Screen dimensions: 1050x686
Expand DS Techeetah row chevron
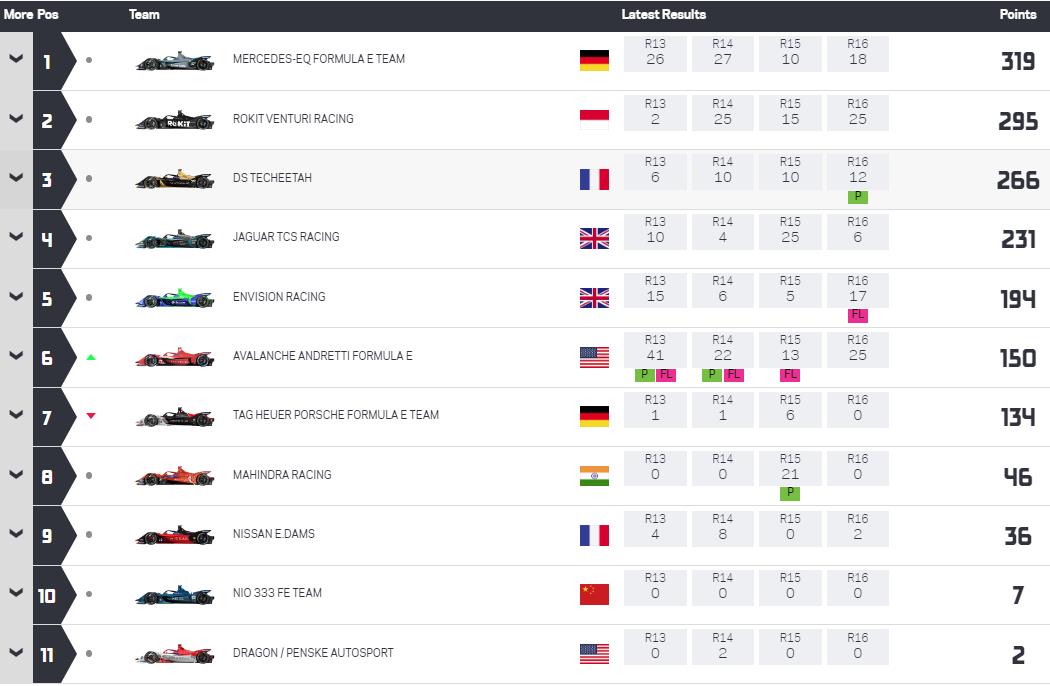(16, 178)
